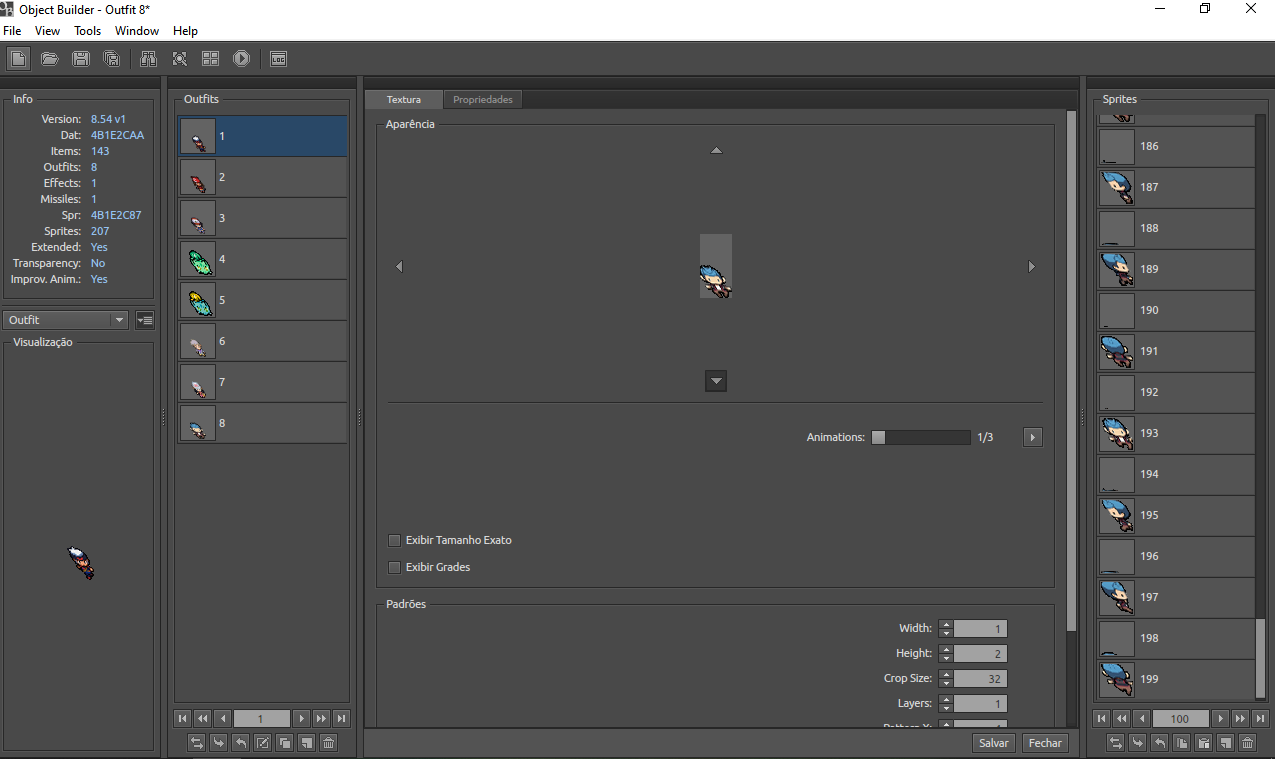1275x759 pixels.
Task: Open the Log window icon
Action: coord(278,59)
